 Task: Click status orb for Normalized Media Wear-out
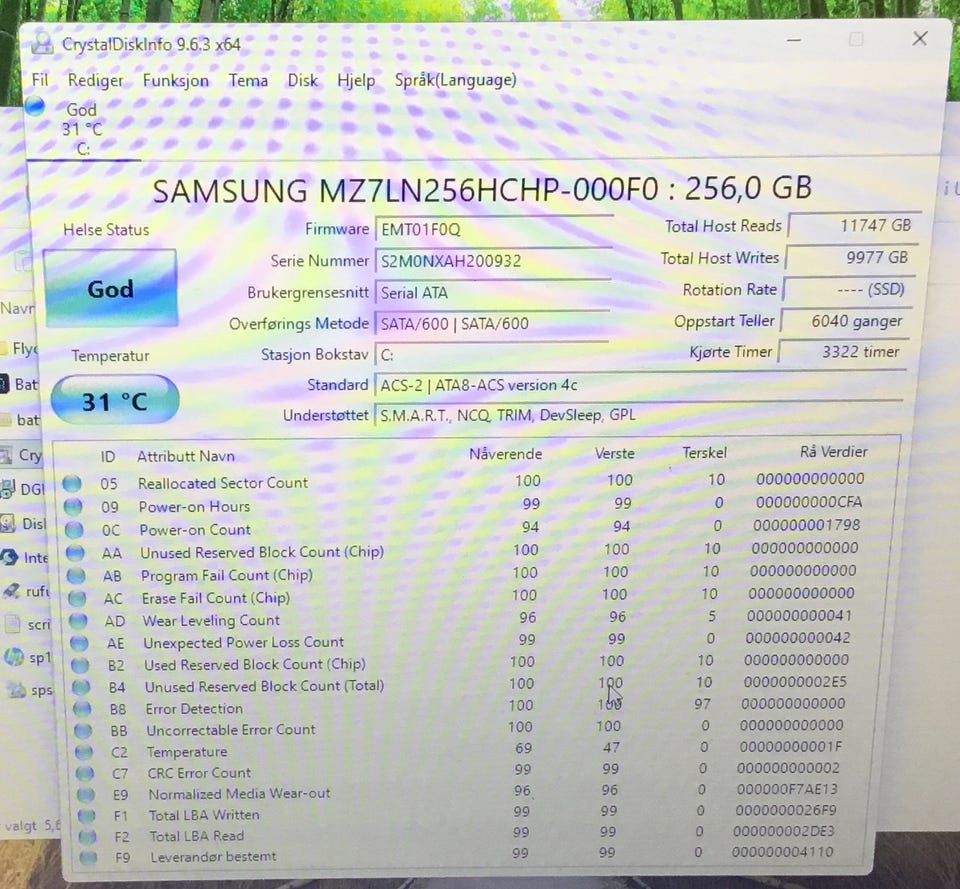click(85, 795)
